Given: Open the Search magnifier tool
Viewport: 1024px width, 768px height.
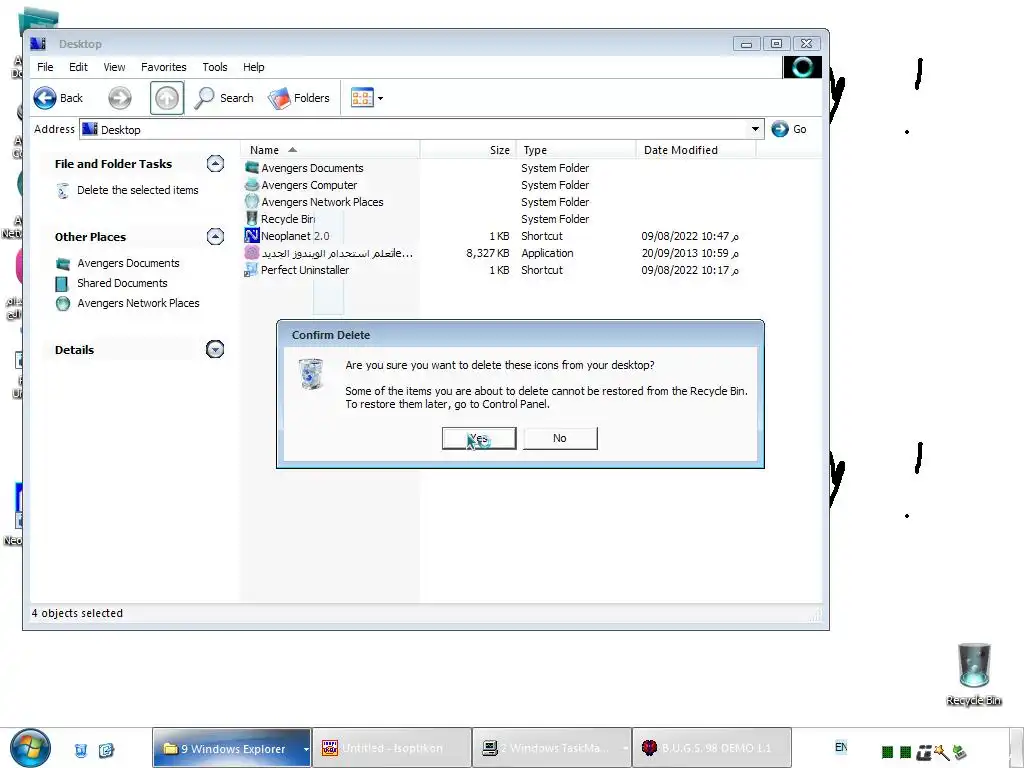Looking at the screenshot, I should tap(224, 98).
